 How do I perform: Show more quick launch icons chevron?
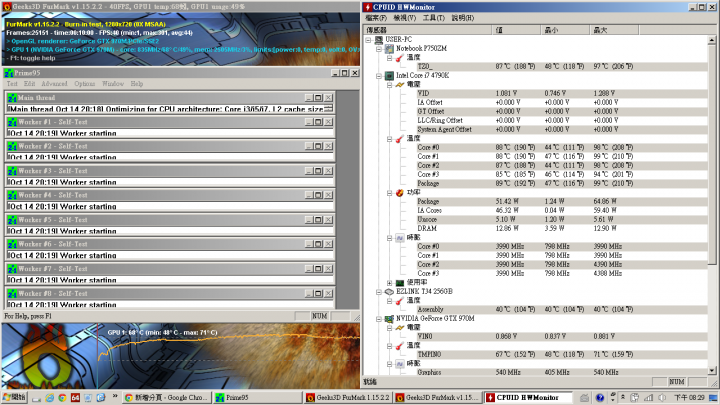tap(115, 396)
